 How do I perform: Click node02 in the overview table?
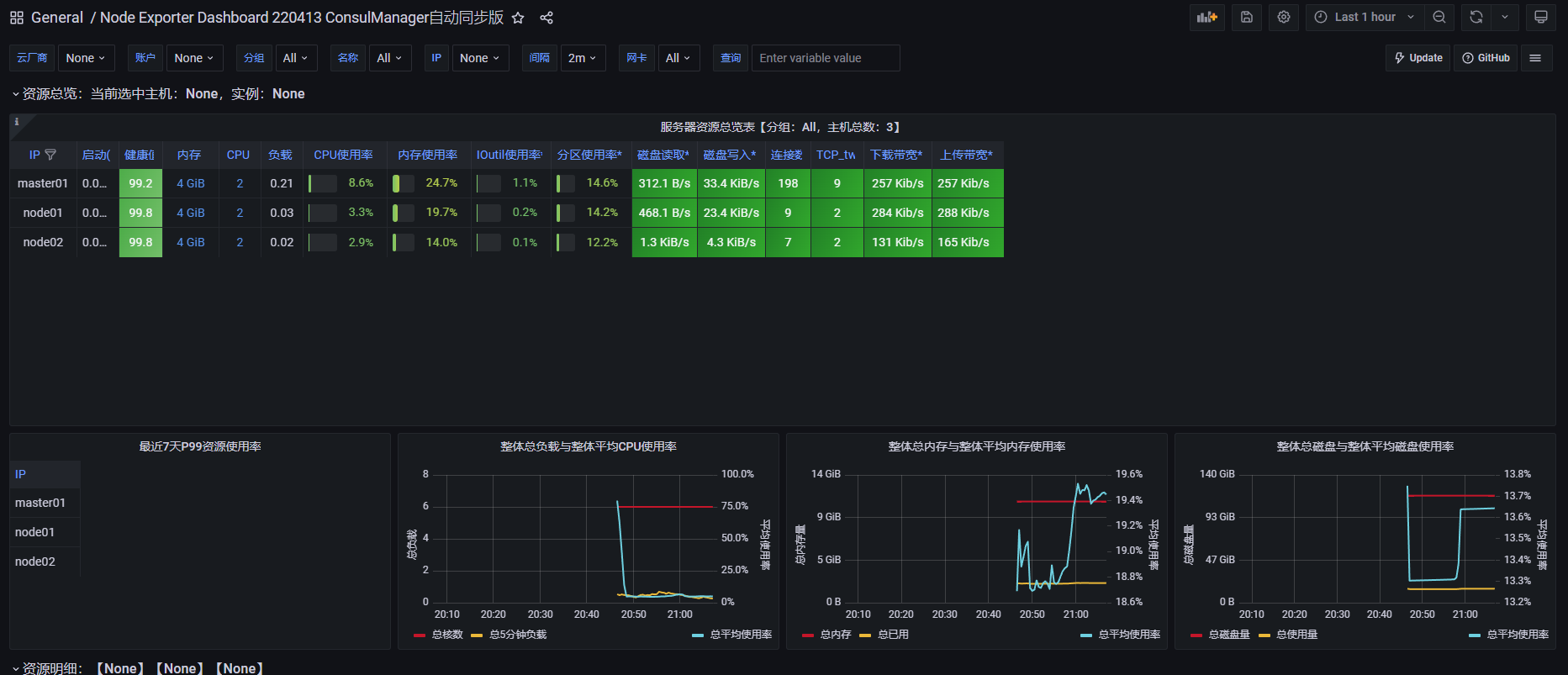pos(43,242)
